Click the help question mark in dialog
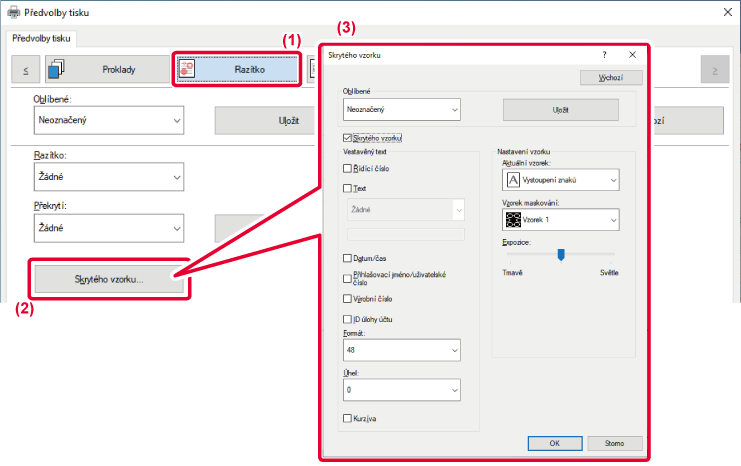The width and height of the screenshot is (741, 466). coord(605,56)
